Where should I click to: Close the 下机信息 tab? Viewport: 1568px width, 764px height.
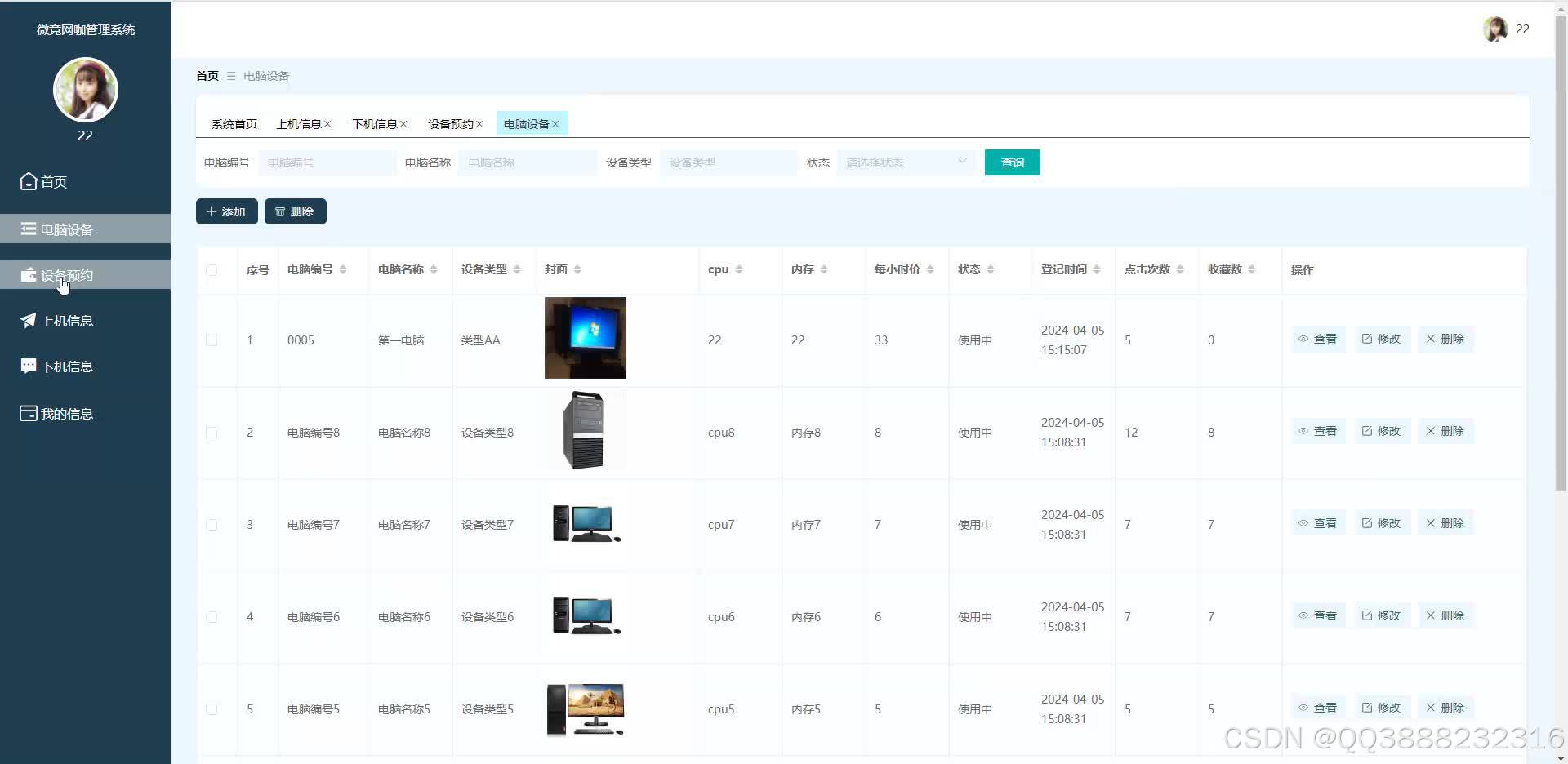click(x=403, y=124)
